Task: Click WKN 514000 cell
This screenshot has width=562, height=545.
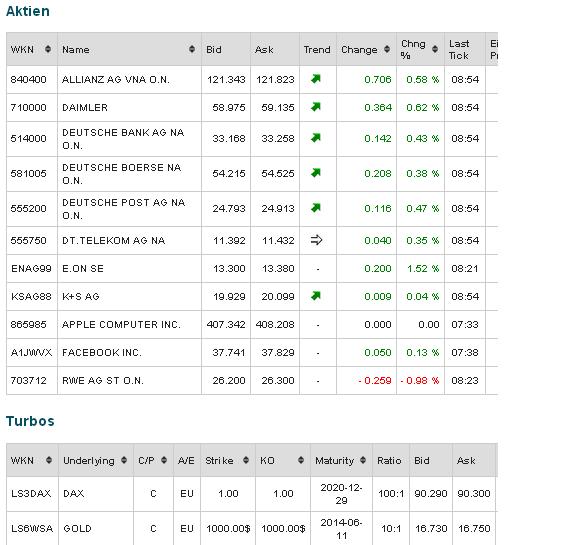Action: pos(32,139)
